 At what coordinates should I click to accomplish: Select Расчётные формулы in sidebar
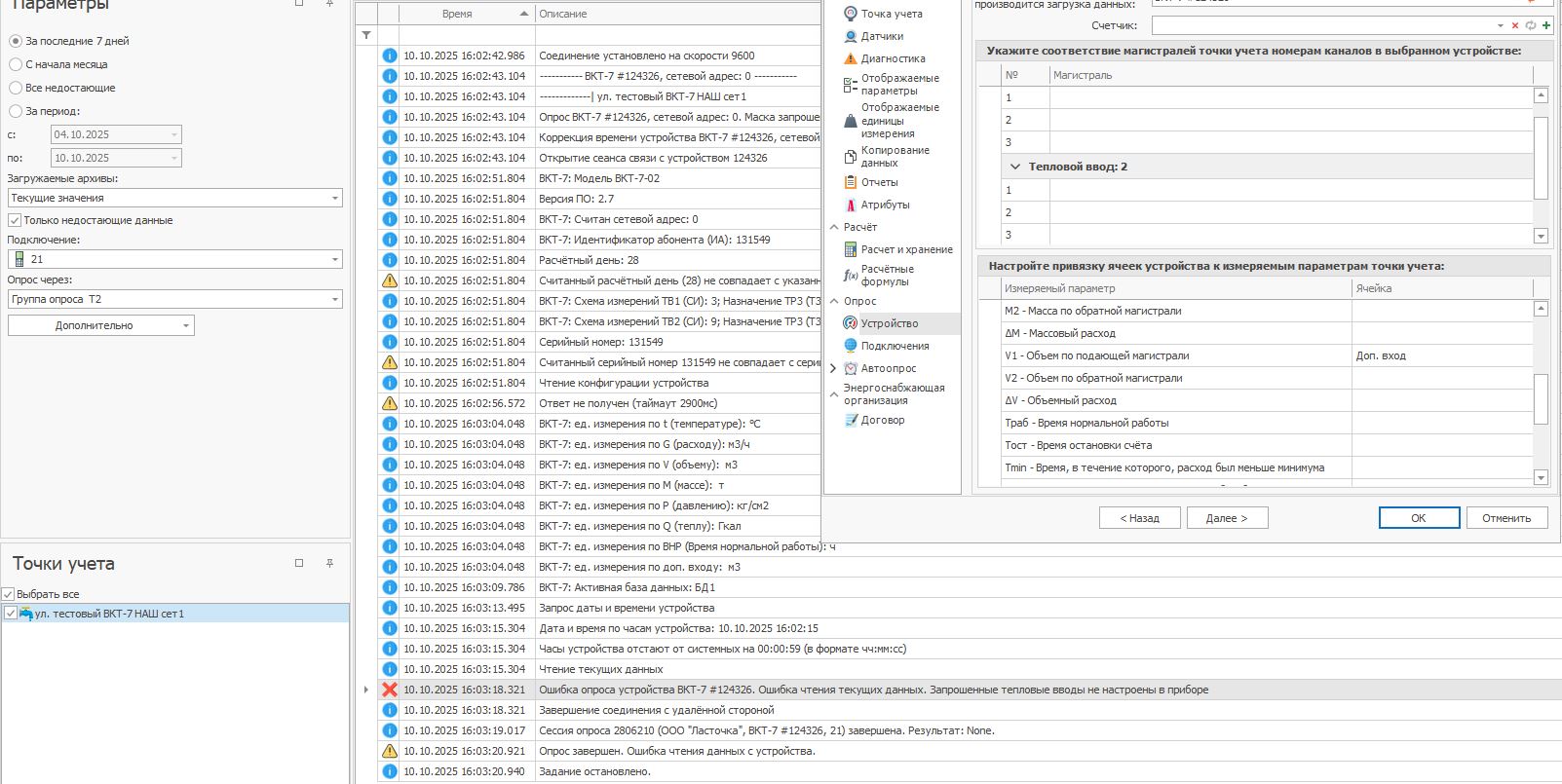(887, 276)
